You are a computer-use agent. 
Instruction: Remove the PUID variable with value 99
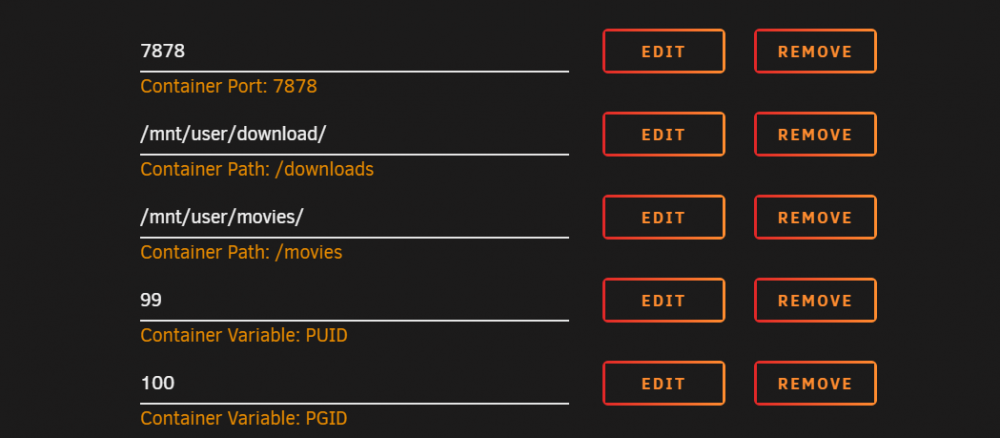[x=815, y=300]
